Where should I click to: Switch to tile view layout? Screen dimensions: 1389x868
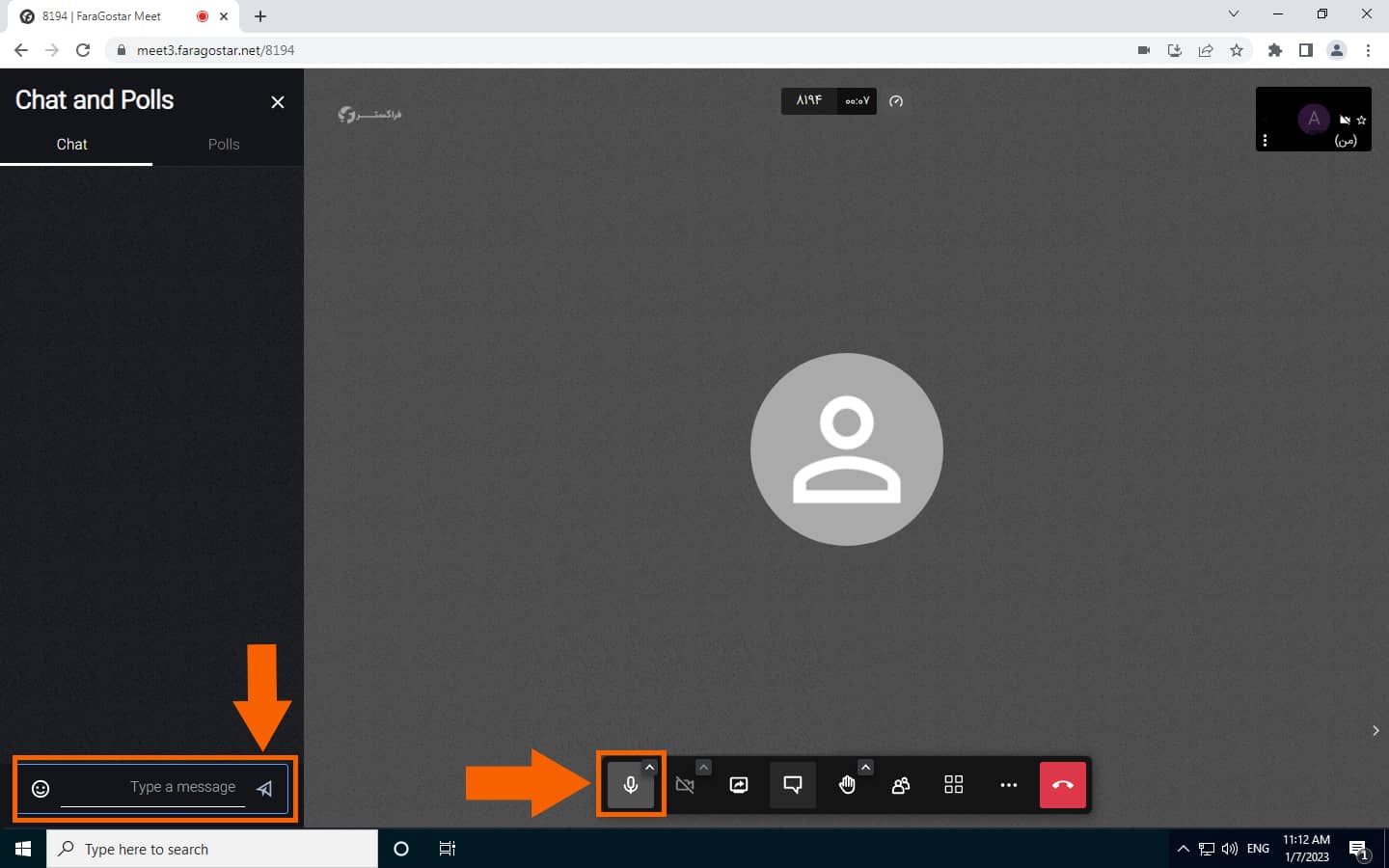pos(954,785)
